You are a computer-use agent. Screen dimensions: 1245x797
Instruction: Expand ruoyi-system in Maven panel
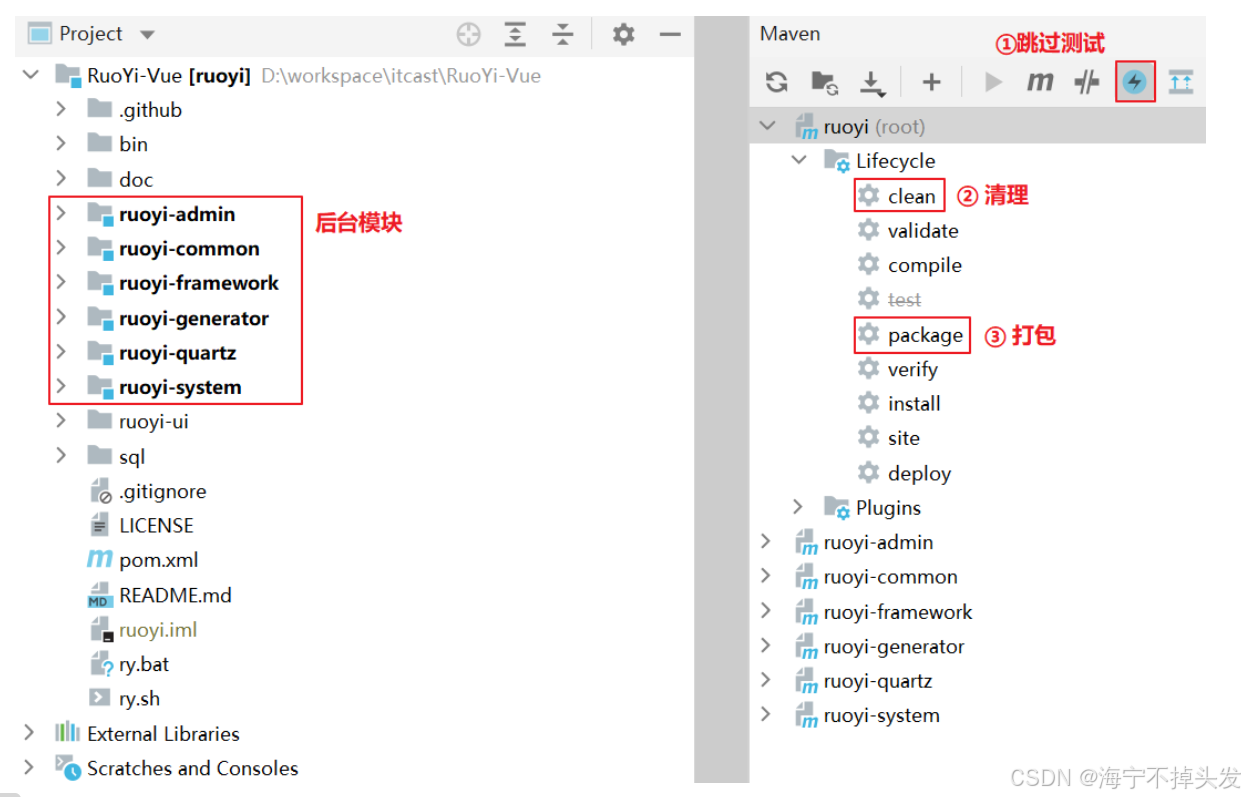(767, 715)
